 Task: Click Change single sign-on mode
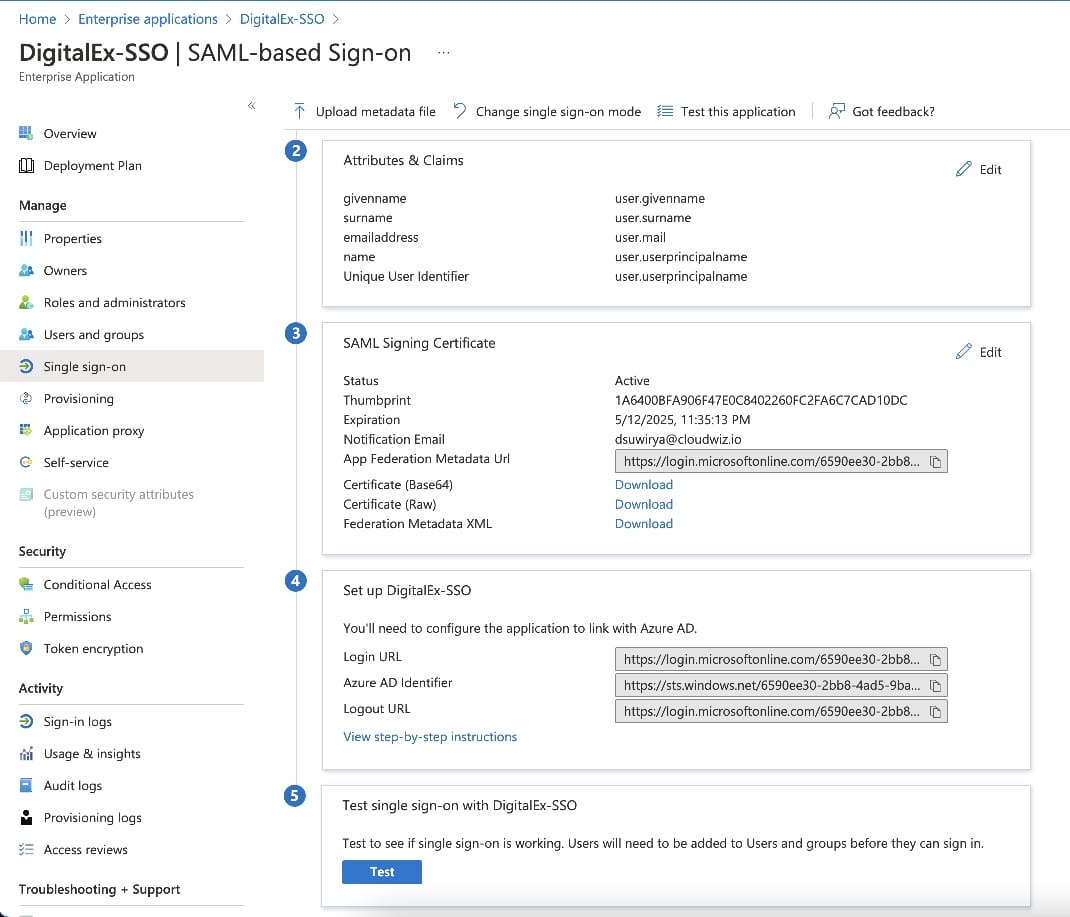tap(547, 112)
